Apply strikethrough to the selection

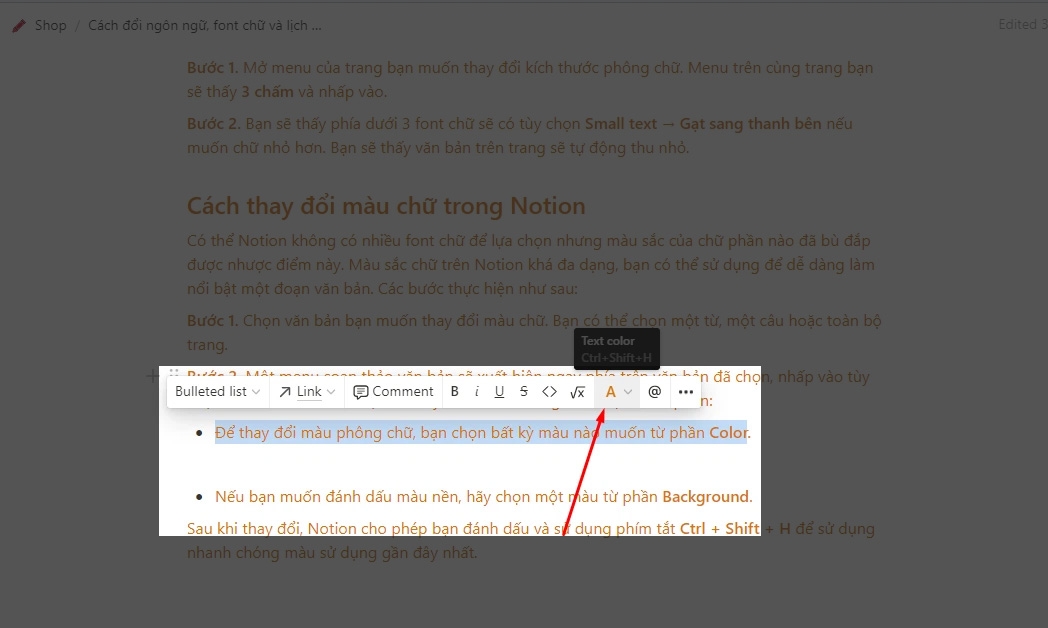click(x=522, y=391)
